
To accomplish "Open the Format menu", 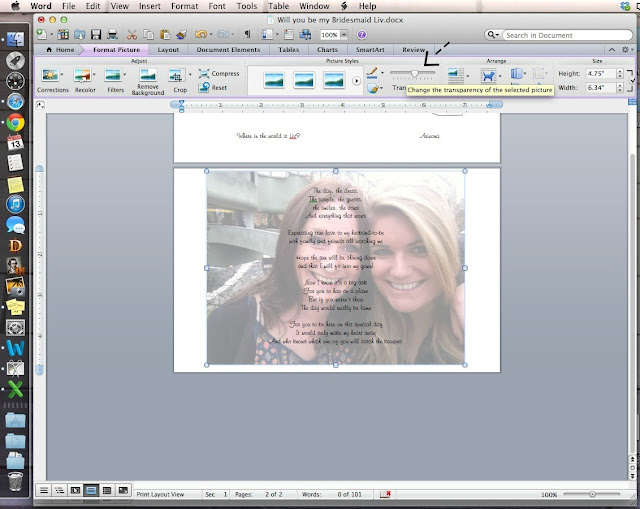I will pos(184,6).
